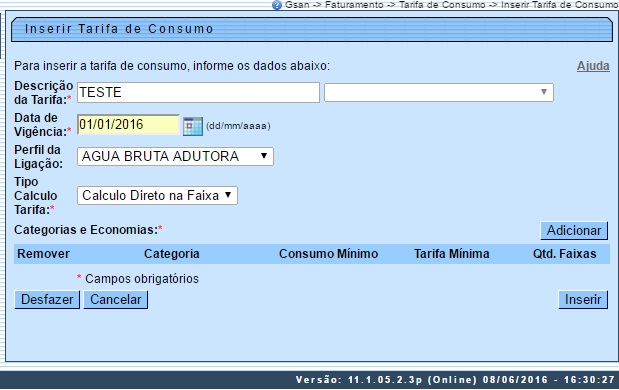Open the Ajuda help link
Screen dimensions: 619x390
[593, 66]
